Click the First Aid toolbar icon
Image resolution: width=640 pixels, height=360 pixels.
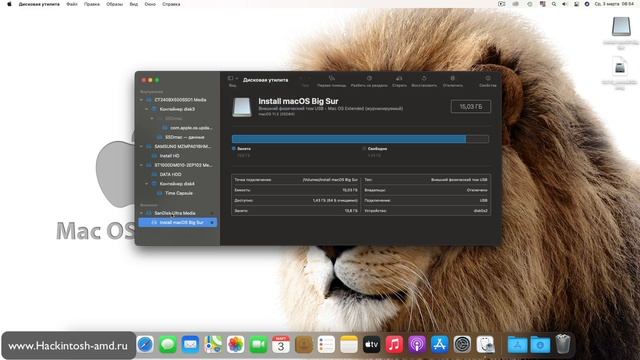(x=331, y=78)
